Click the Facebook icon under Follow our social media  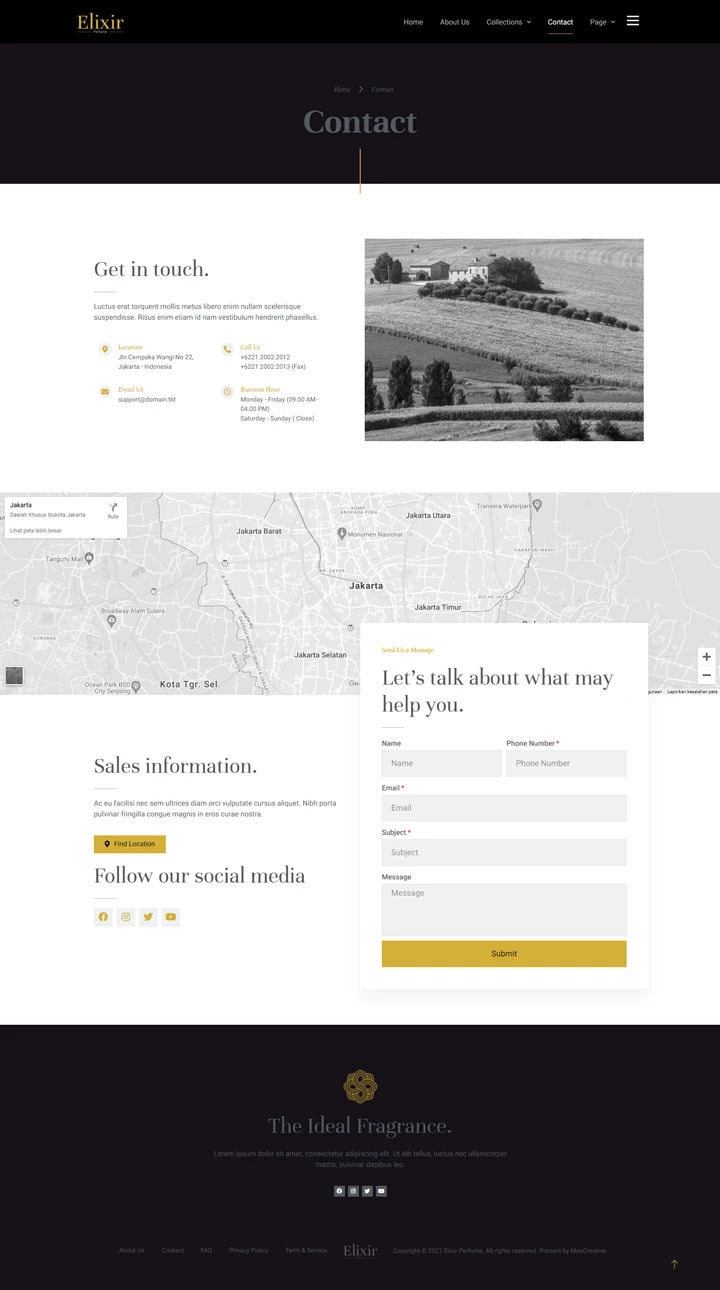point(103,917)
